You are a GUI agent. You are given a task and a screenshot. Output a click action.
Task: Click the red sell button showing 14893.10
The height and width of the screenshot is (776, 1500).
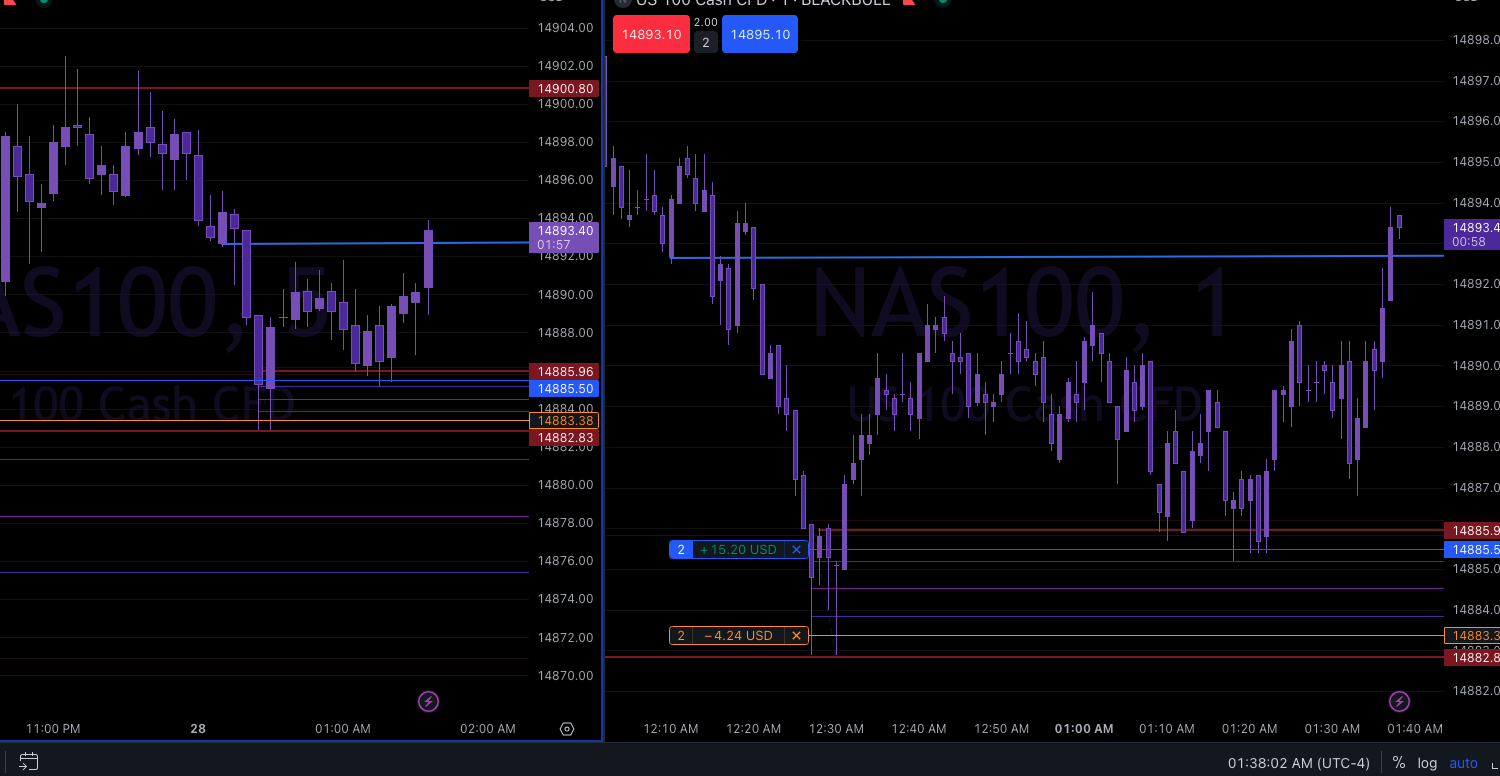(650, 33)
